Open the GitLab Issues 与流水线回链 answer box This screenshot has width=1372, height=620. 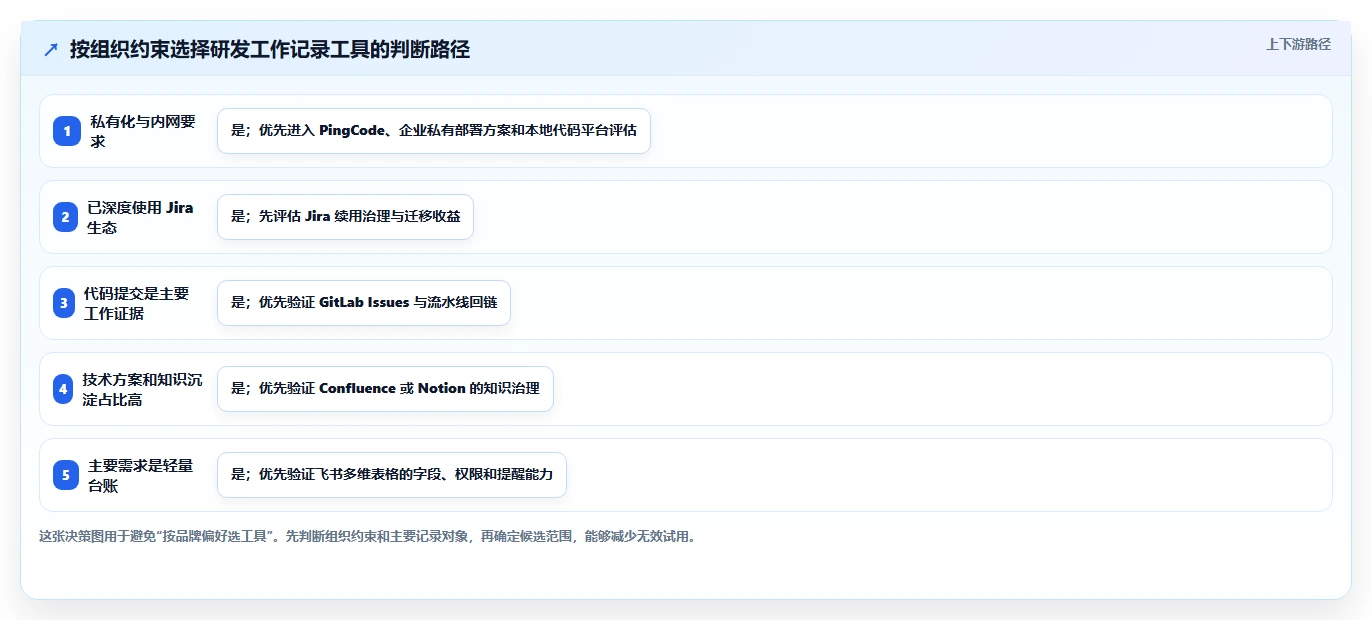click(x=364, y=303)
